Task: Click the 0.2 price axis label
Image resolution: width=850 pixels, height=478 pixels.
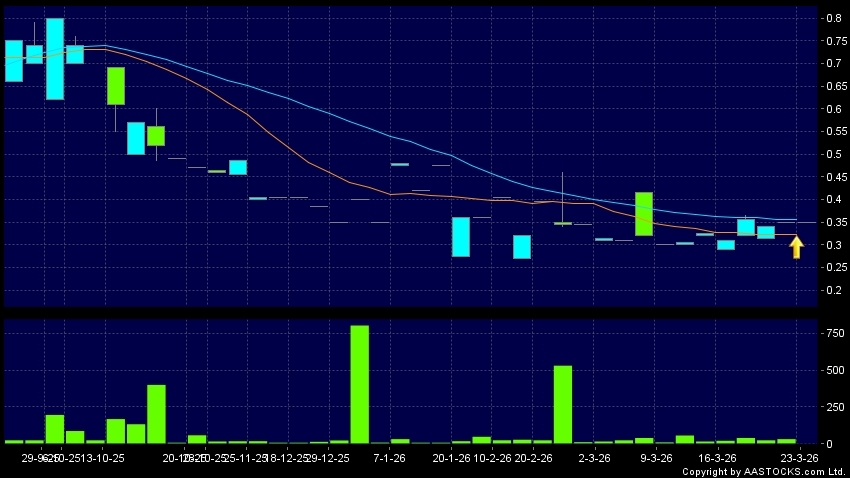Action: click(832, 291)
